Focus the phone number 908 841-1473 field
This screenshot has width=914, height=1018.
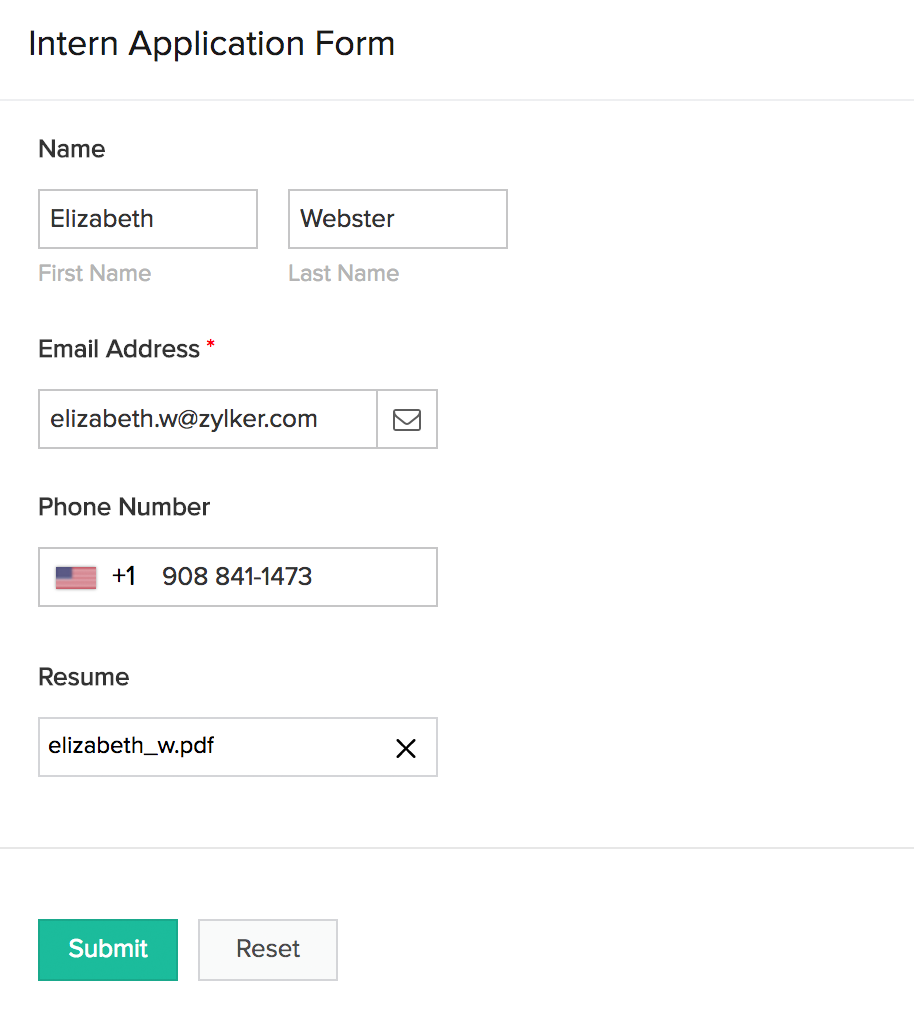(290, 577)
